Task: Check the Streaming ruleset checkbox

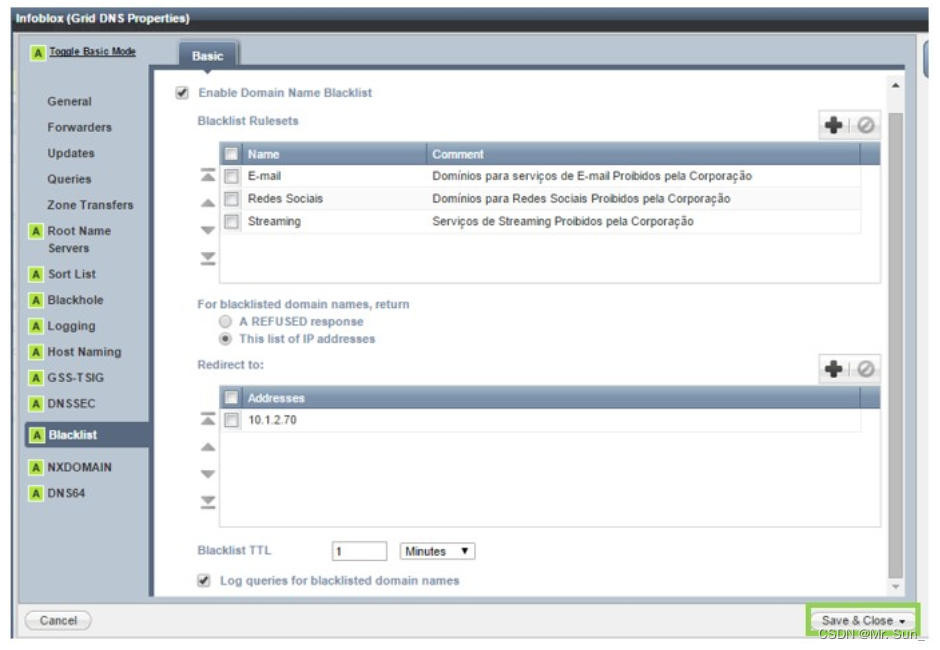Action: point(231,222)
